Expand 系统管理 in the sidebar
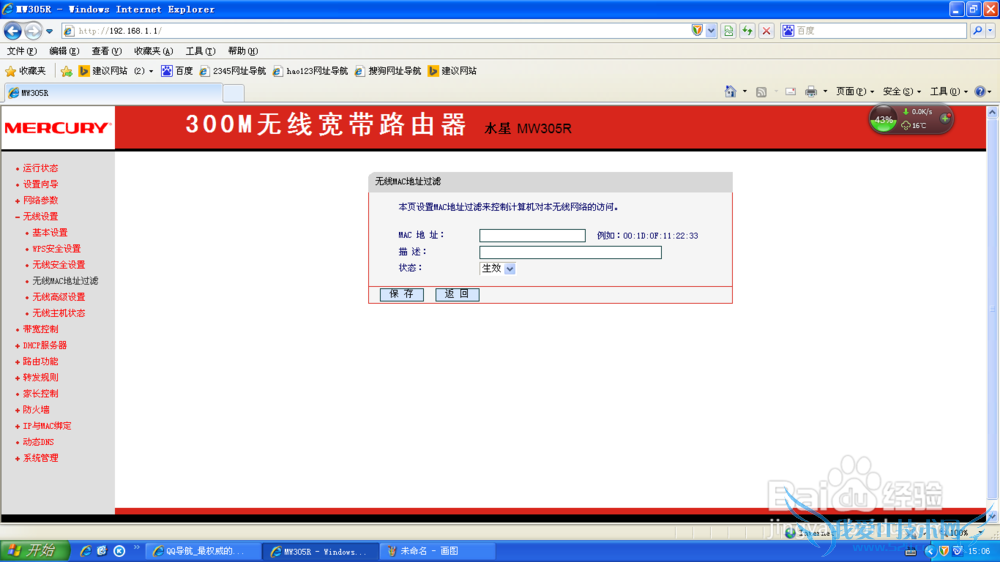1000x562 pixels. coord(40,458)
